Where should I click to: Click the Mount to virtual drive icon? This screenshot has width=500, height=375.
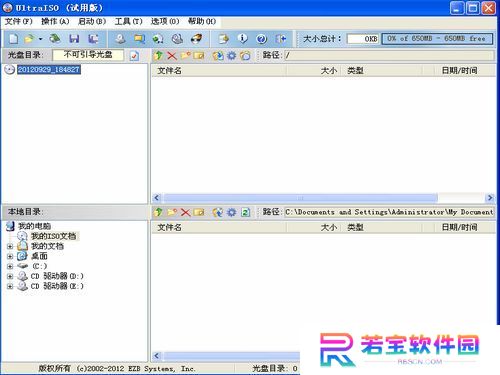(x=177, y=39)
